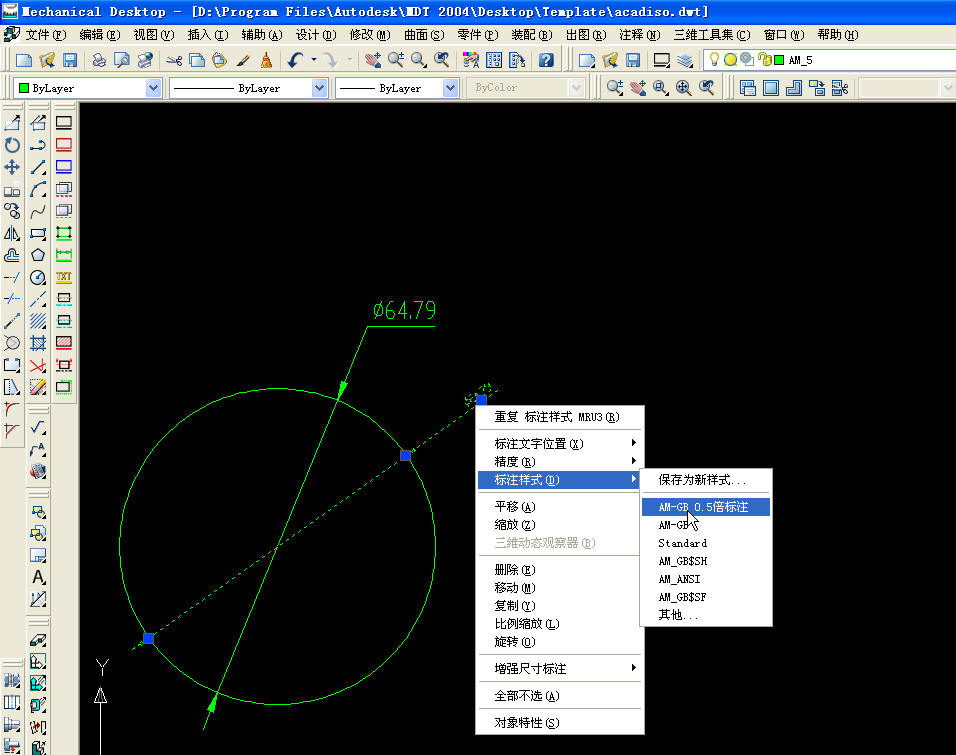Click the Paste clipboard icon

(219, 60)
